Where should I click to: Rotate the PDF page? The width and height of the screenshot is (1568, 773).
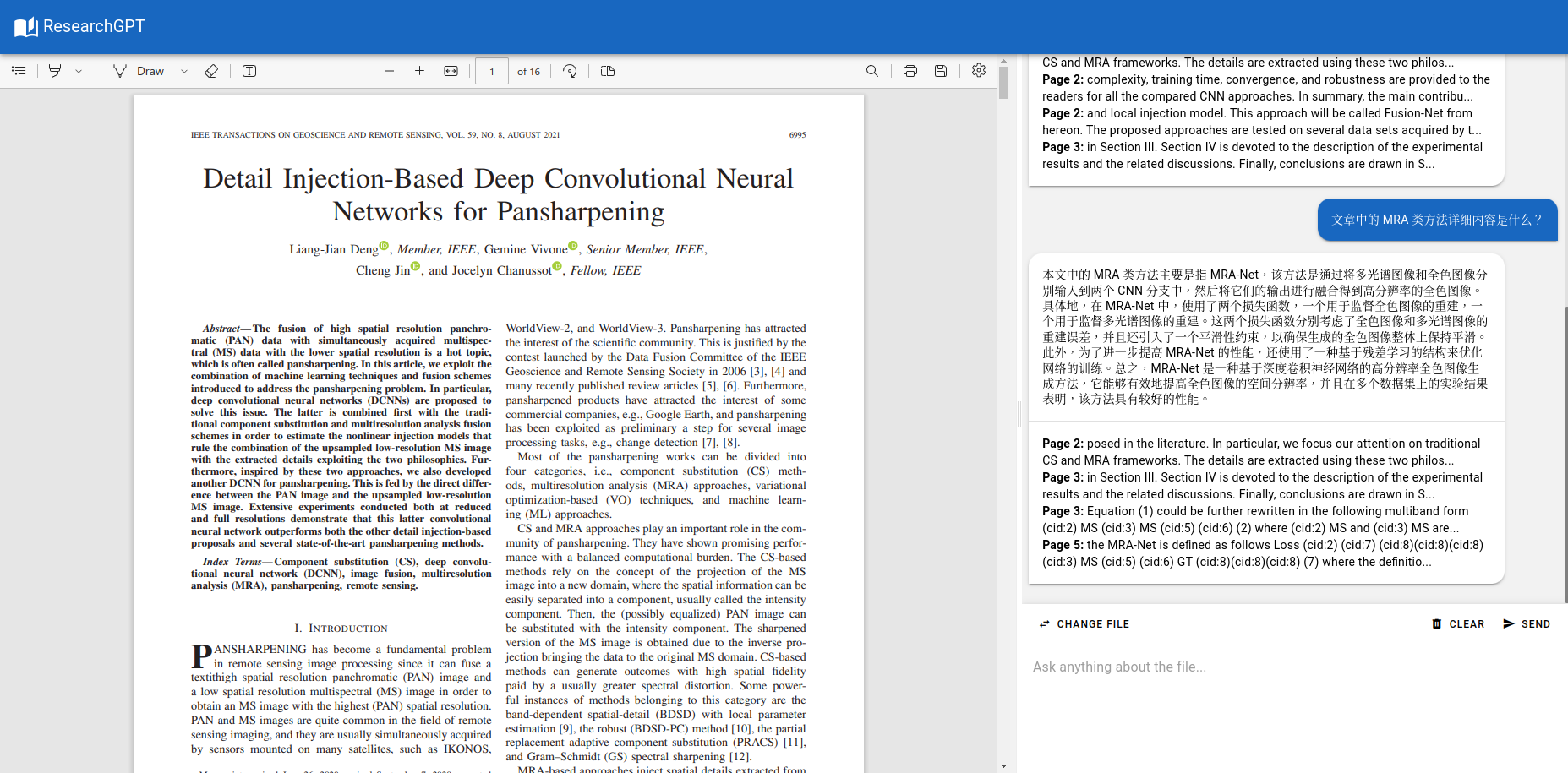(x=571, y=71)
